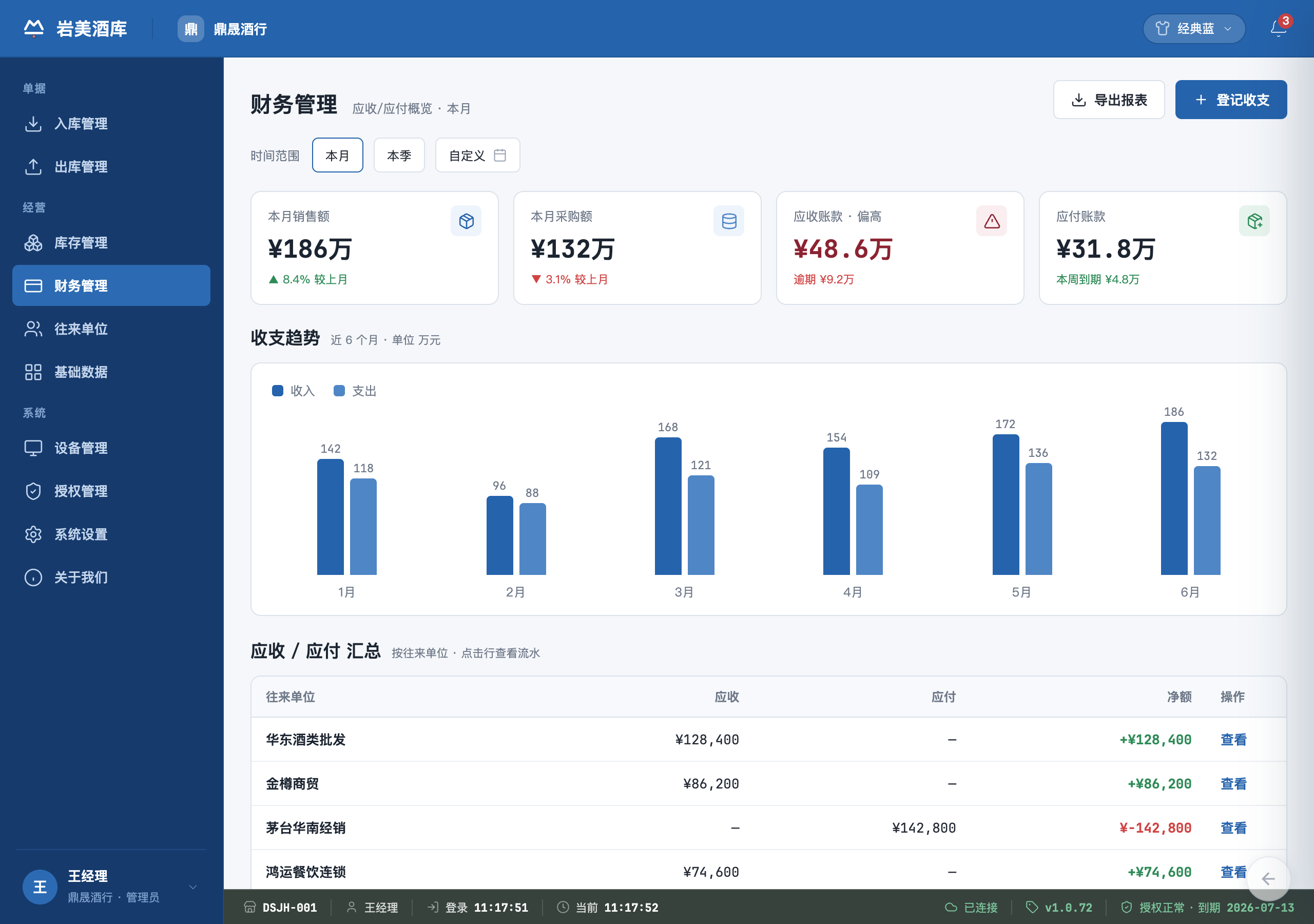Click the 入库管理 download-tray icon
The width and height of the screenshot is (1314, 924).
pyautogui.click(x=33, y=124)
